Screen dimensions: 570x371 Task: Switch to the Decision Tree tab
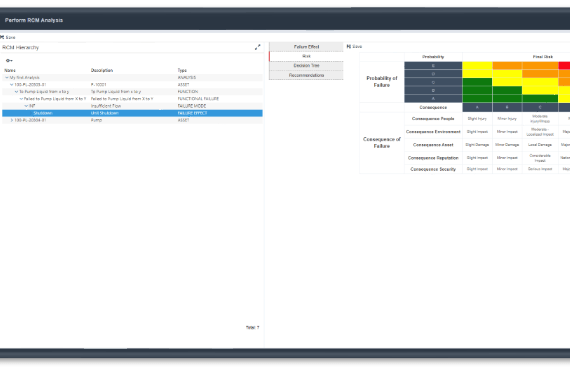[x=306, y=66]
